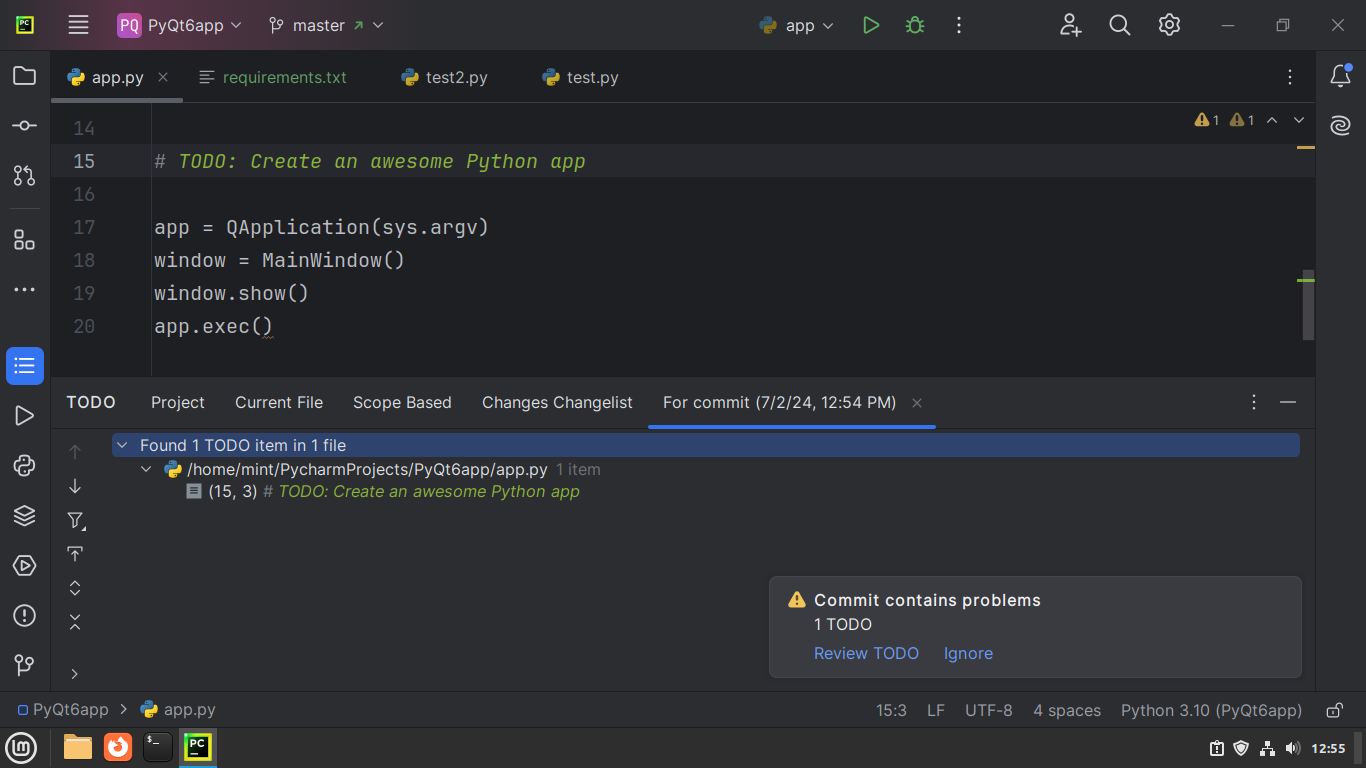Select Changes Changelist tab
1366x768 pixels.
pos(557,402)
